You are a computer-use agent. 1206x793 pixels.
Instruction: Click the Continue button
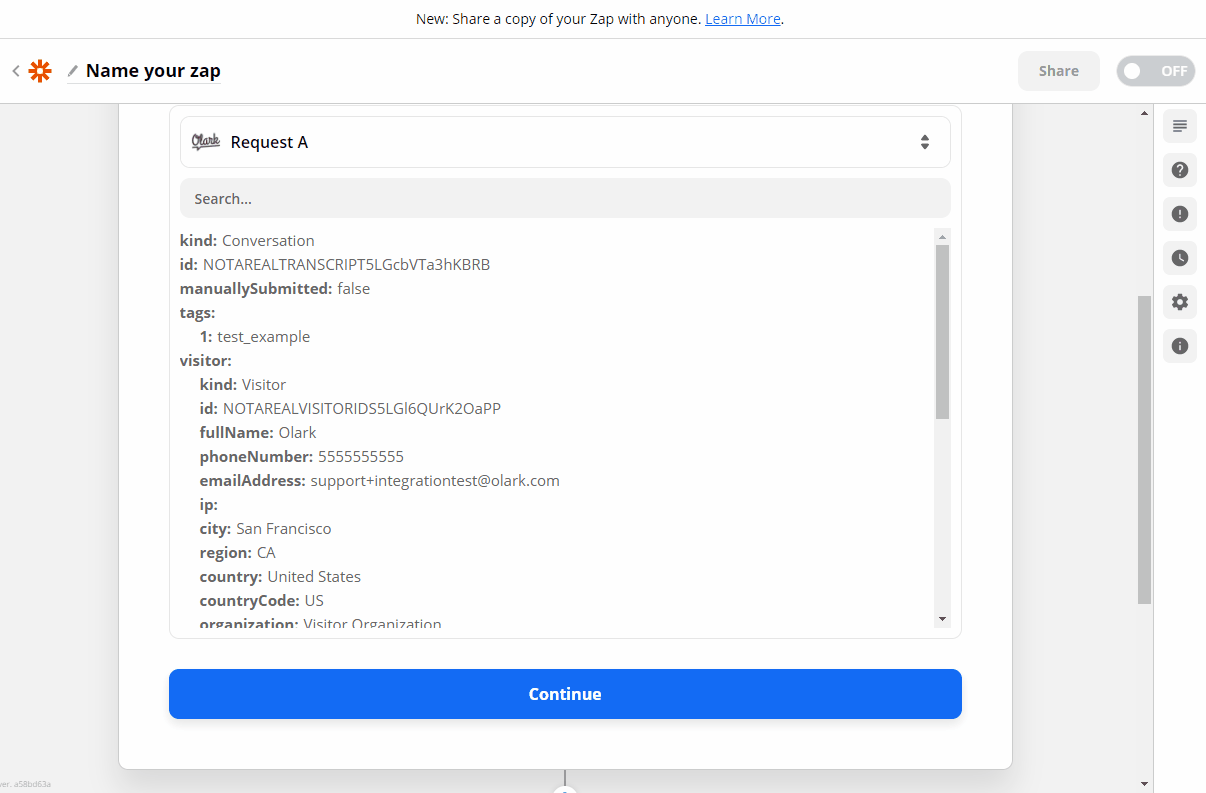(565, 693)
